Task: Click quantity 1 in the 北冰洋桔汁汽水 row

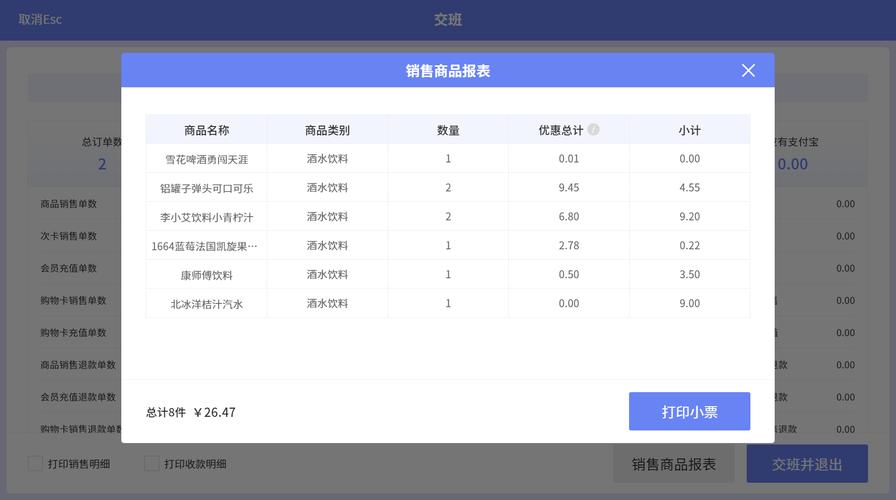Action: [448, 303]
